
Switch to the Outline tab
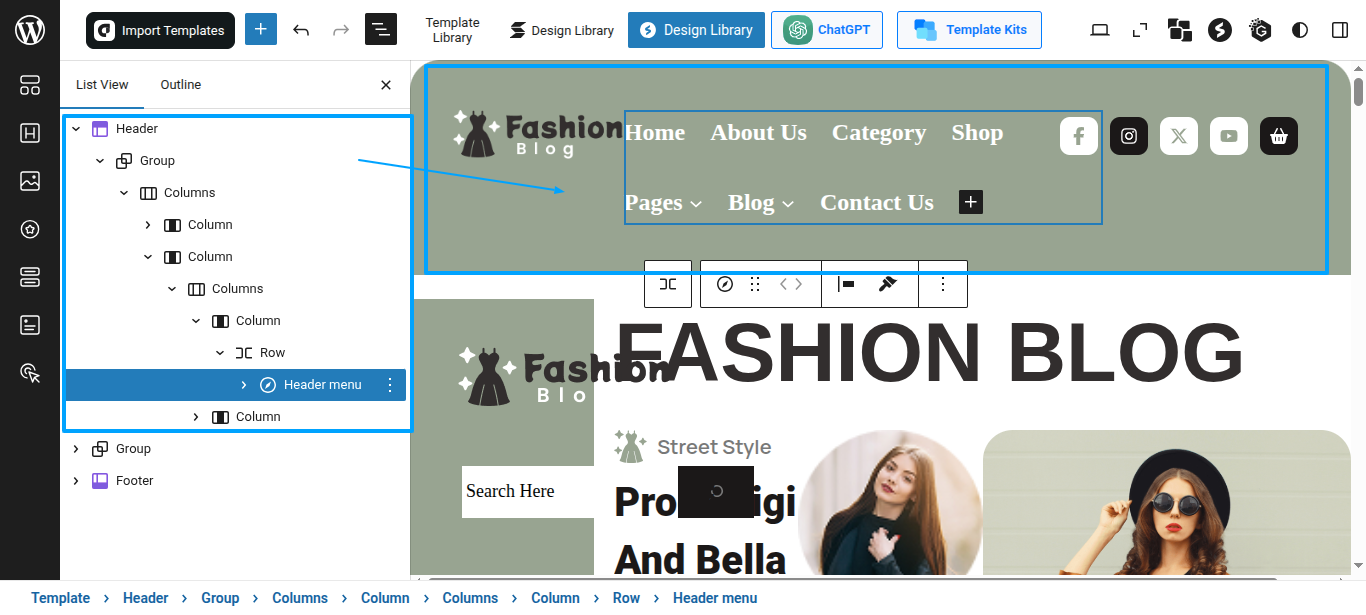(x=181, y=85)
